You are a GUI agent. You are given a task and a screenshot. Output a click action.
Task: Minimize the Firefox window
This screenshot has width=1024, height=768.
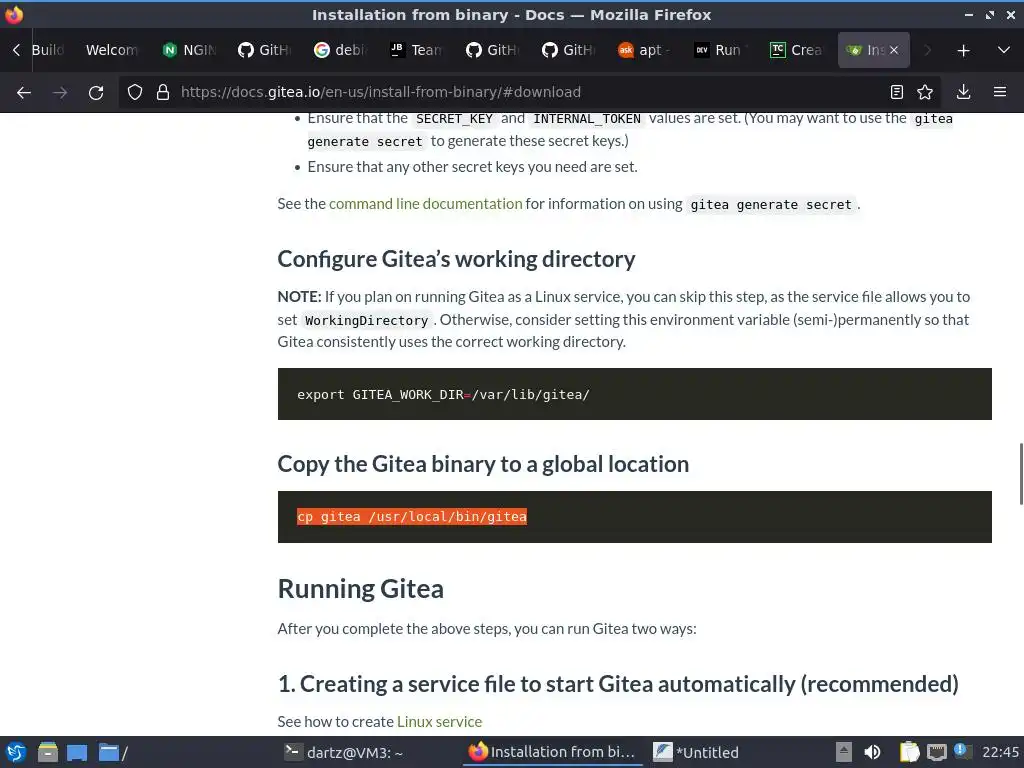click(x=969, y=14)
